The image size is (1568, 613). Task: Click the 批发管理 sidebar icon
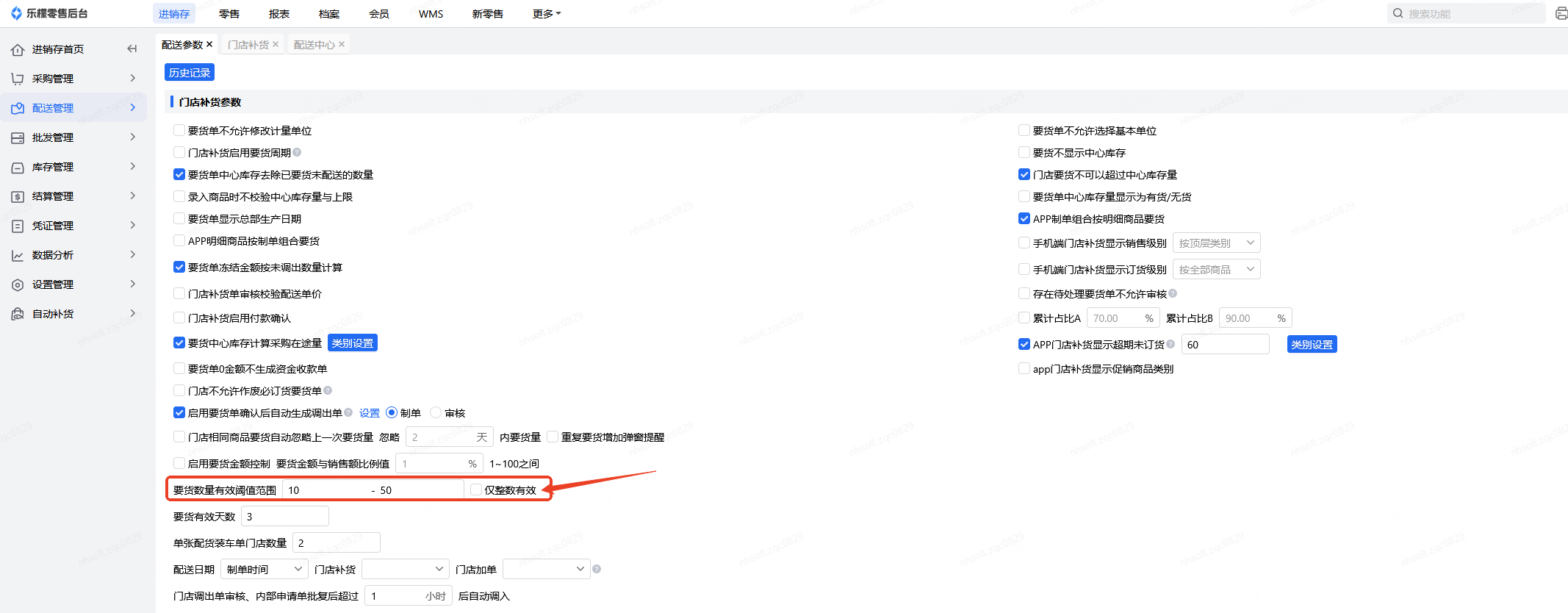point(18,137)
